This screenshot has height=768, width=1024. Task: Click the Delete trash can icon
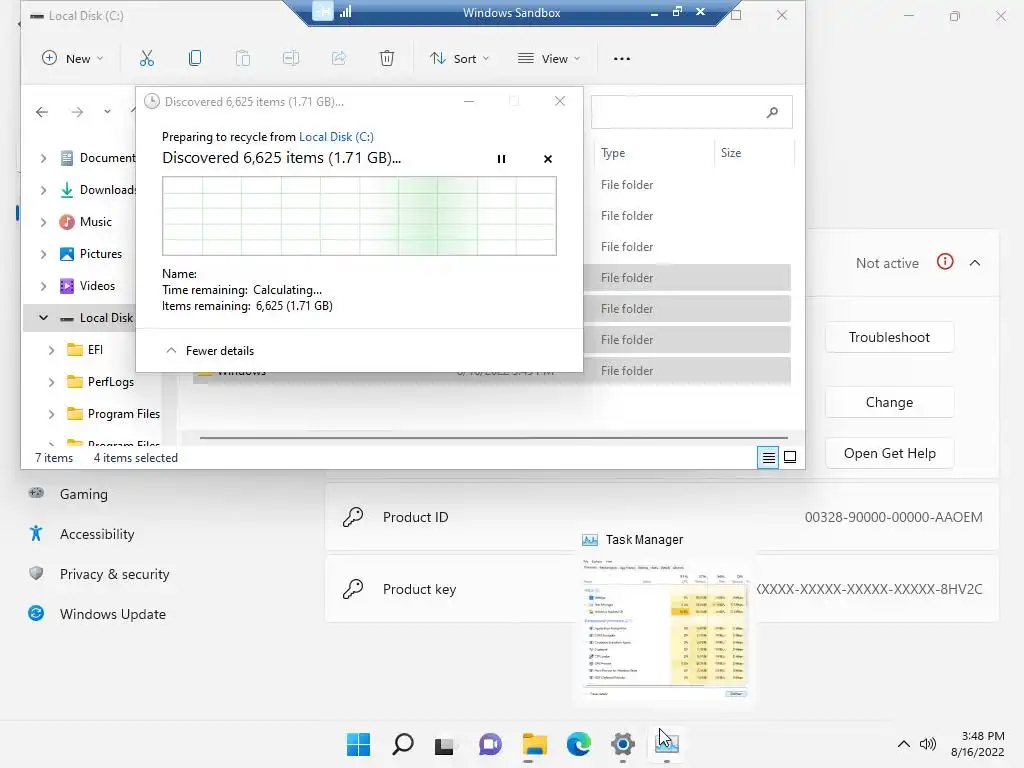tap(387, 59)
